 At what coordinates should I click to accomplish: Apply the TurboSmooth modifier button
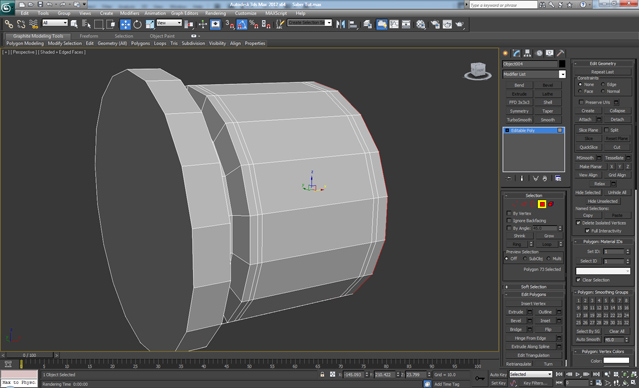point(519,120)
